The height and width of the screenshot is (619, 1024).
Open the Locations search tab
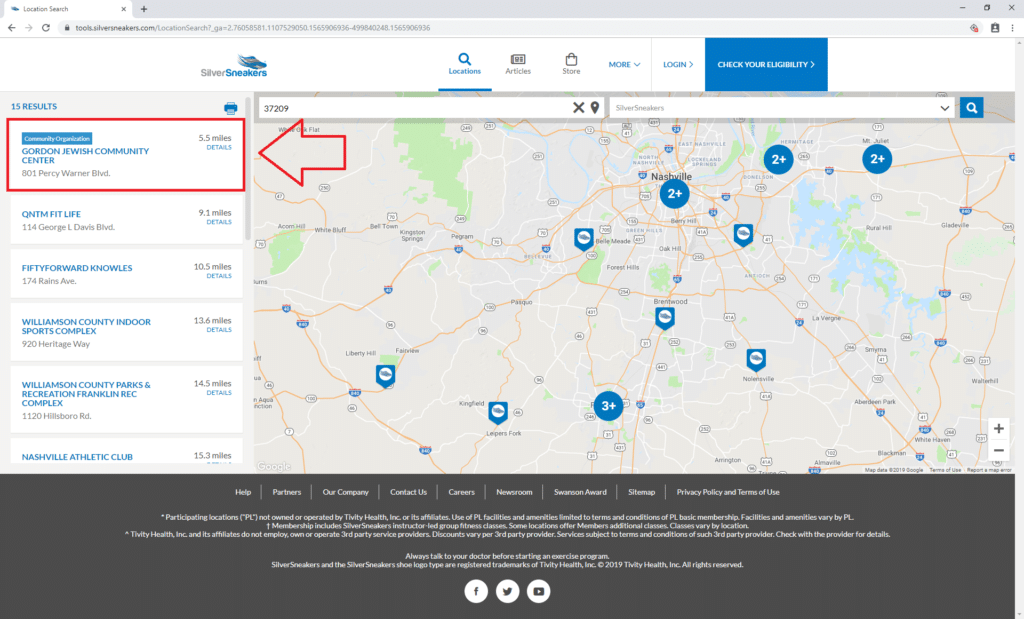point(464,64)
